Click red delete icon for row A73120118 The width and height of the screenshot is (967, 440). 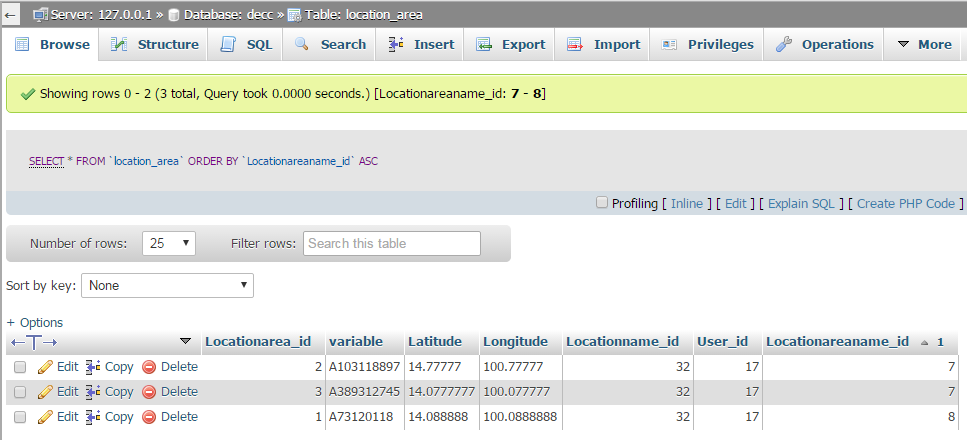[x=149, y=418]
